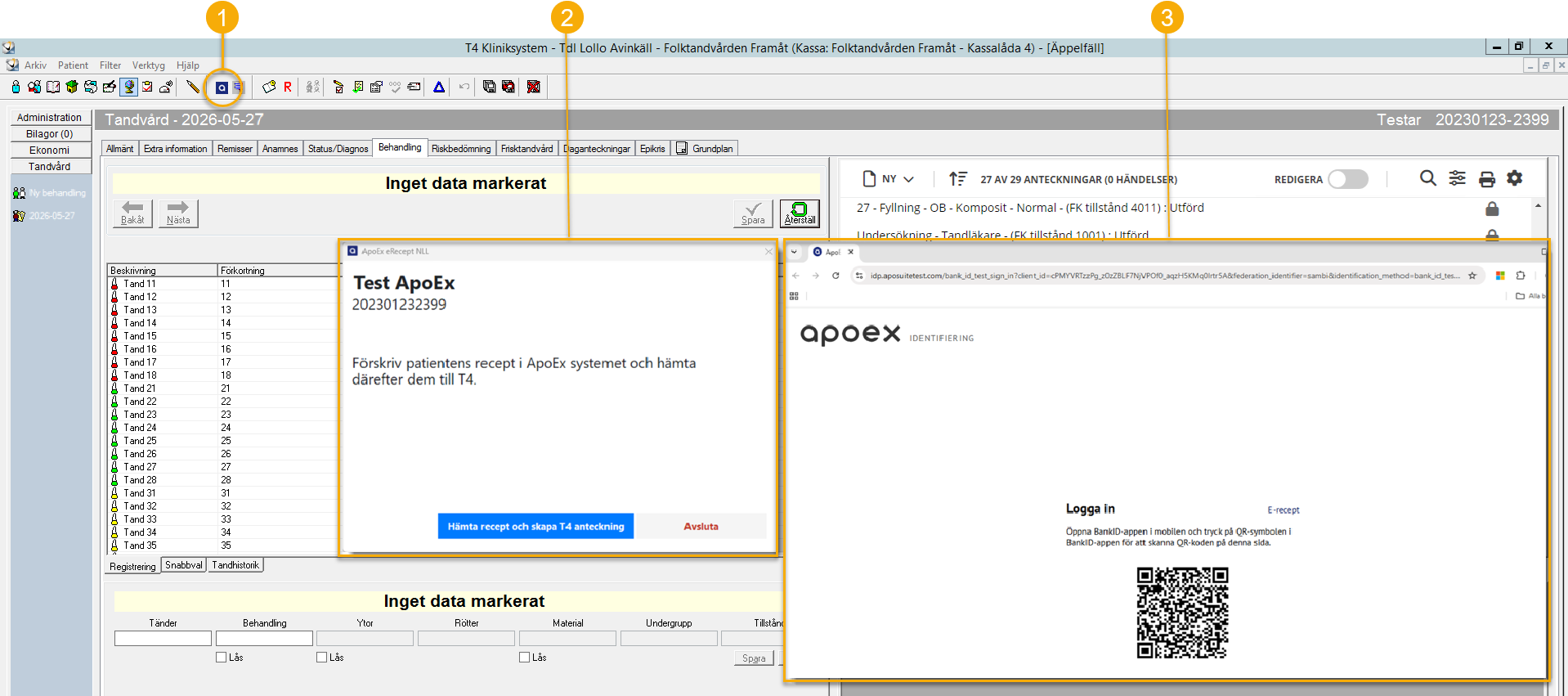The image size is (1568, 696).
Task: Open the Epikris tab
Action: click(x=652, y=149)
